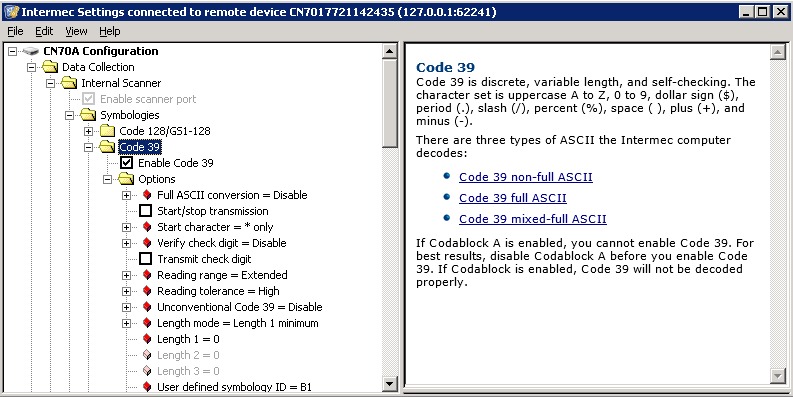
Task: Select 'Unconventional Code 39 = Disable' row text
Action: pos(240,307)
